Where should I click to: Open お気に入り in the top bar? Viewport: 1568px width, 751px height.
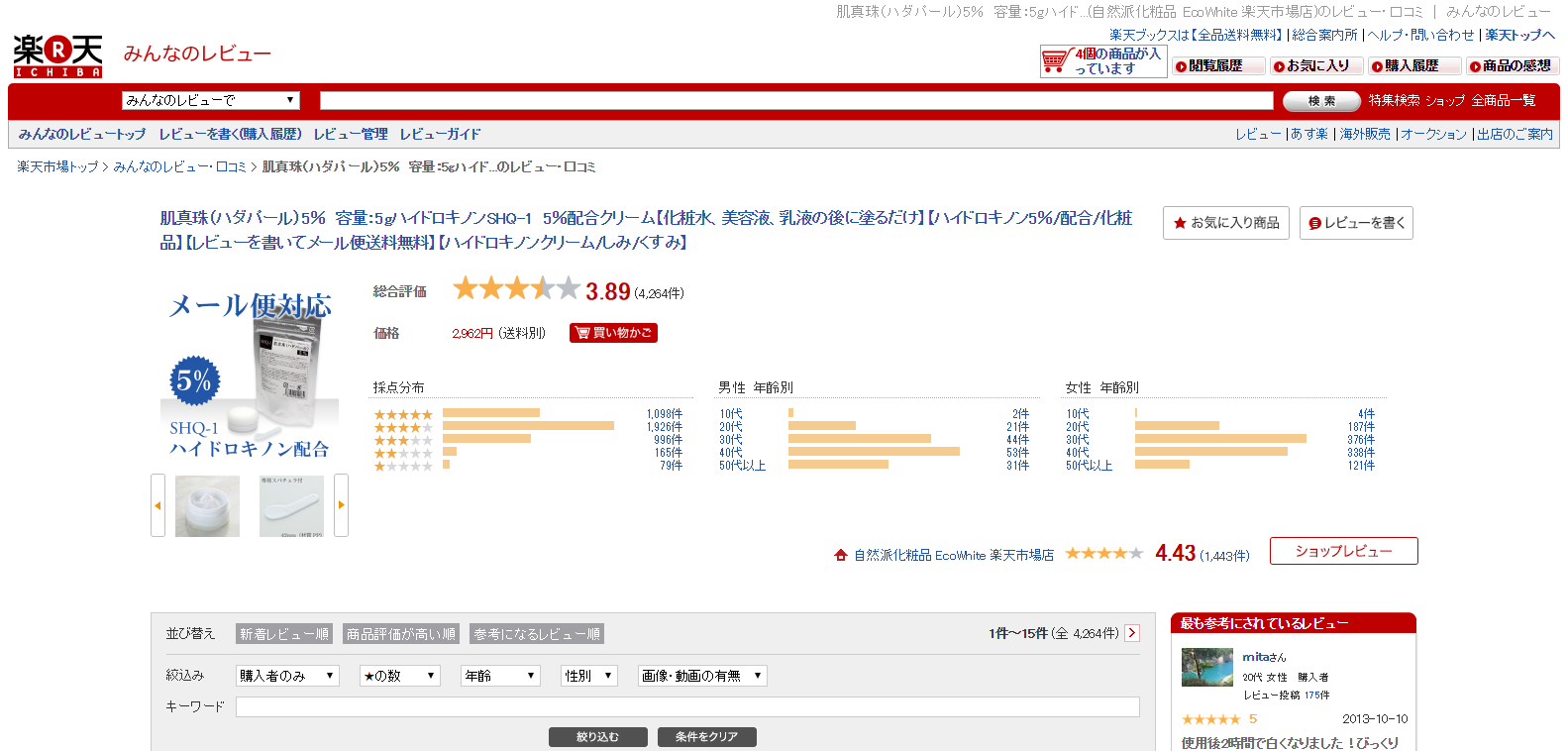pyautogui.click(x=1316, y=66)
